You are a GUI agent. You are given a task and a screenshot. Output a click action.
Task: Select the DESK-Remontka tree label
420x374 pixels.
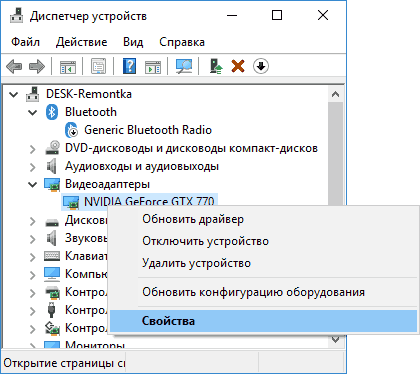coord(89,94)
